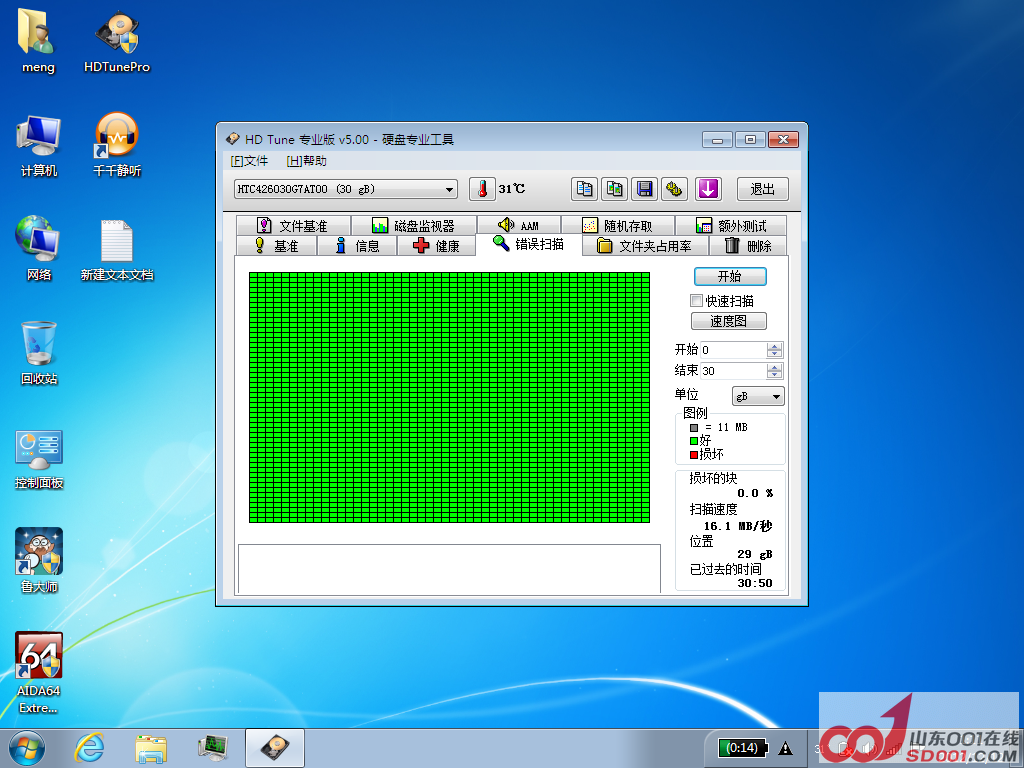Image resolution: width=1024 pixels, height=768 pixels.
Task: Switch to the 文件夹占用率 tab
Action: [645, 246]
